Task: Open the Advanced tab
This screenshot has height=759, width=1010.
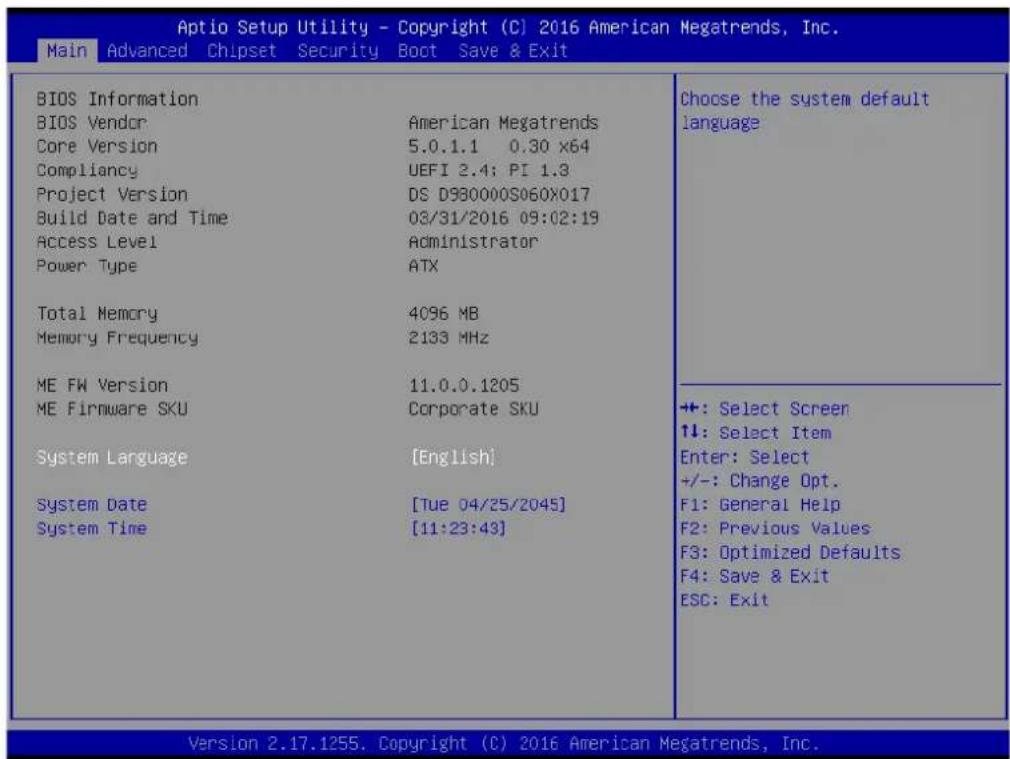Action: pyautogui.click(x=148, y=51)
